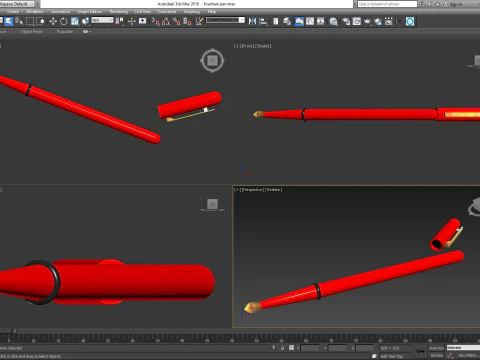Click the search keyword input field
Image resolution: width=480 pixels, height=360 pixels.
(387, 4)
